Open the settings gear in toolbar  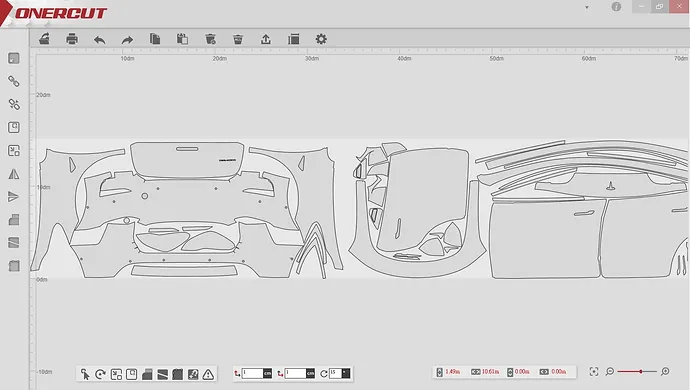click(321, 39)
